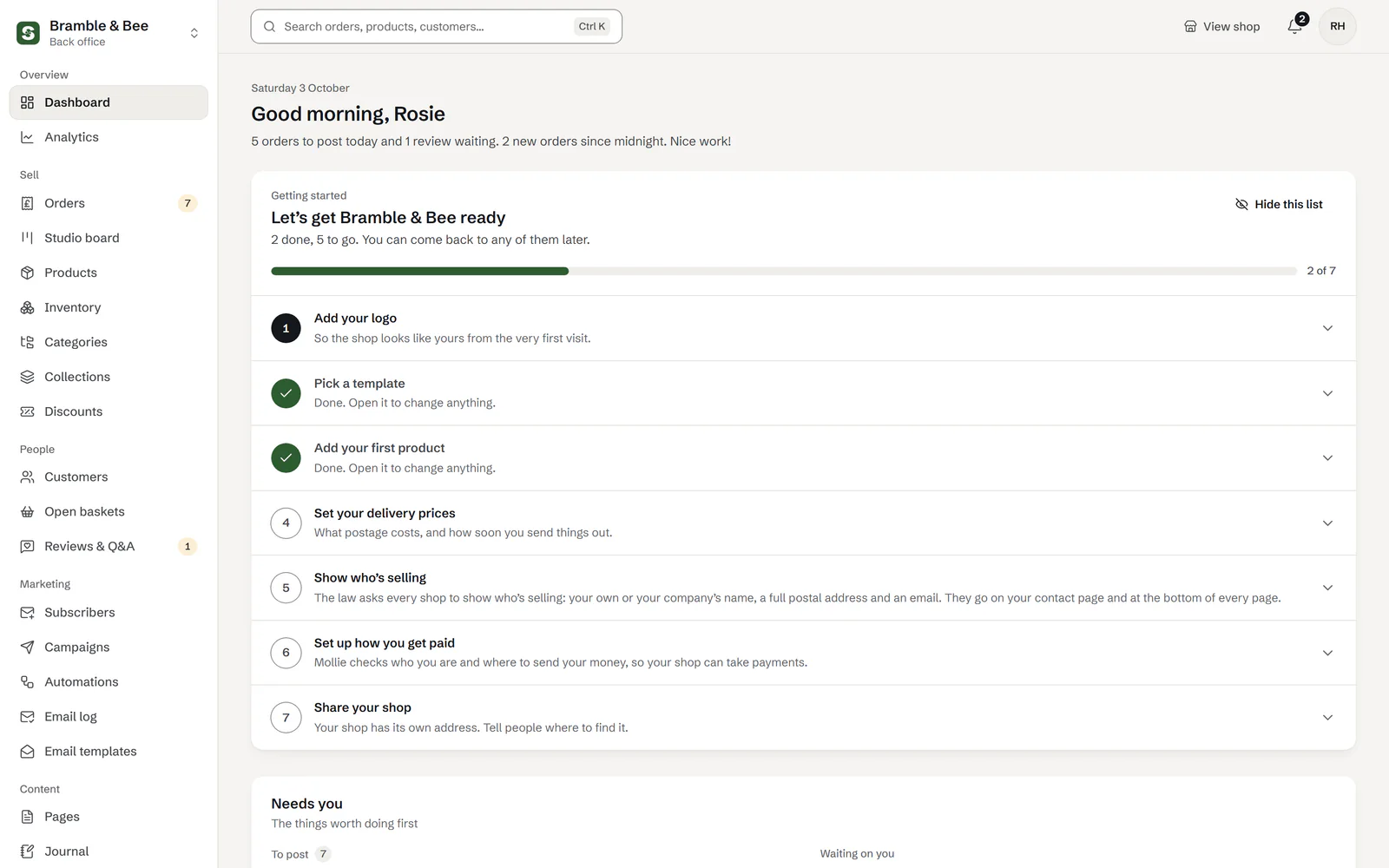Go to Orders in the sidebar
The width and height of the screenshot is (1389, 868).
[109, 203]
